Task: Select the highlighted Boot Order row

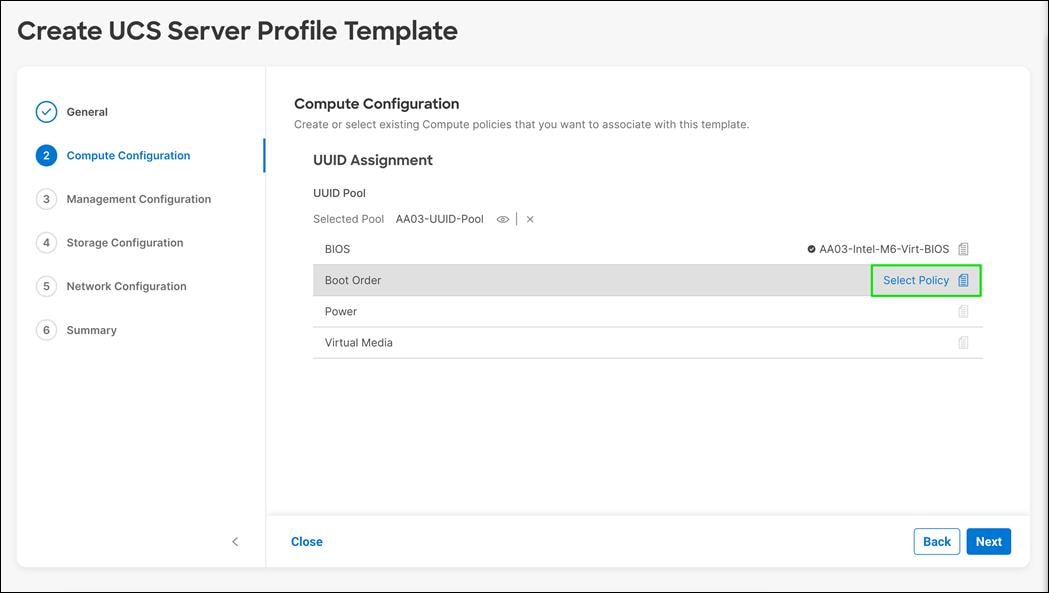Action: point(600,280)
